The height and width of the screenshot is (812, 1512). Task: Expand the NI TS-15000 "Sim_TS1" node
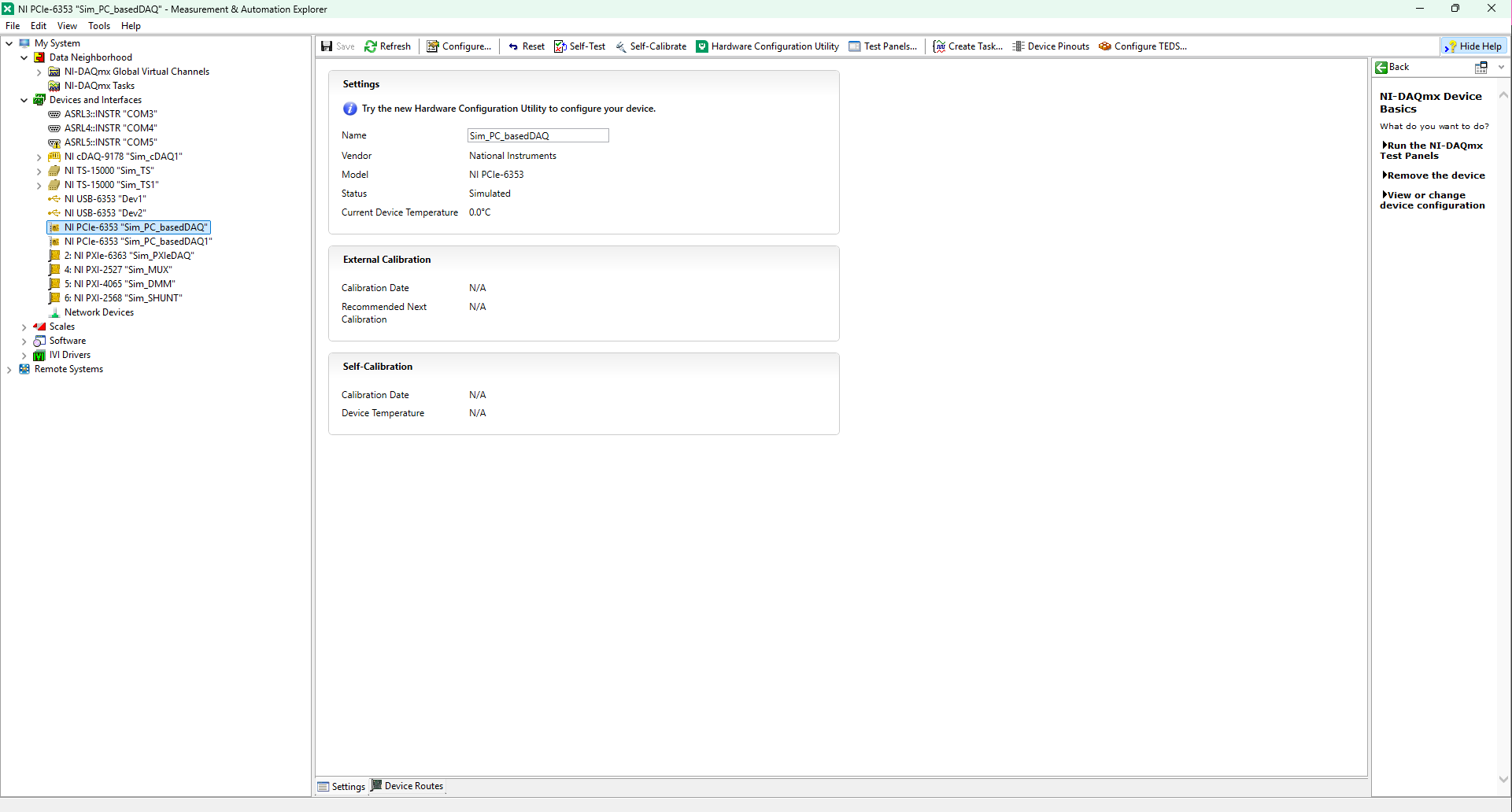39,185
